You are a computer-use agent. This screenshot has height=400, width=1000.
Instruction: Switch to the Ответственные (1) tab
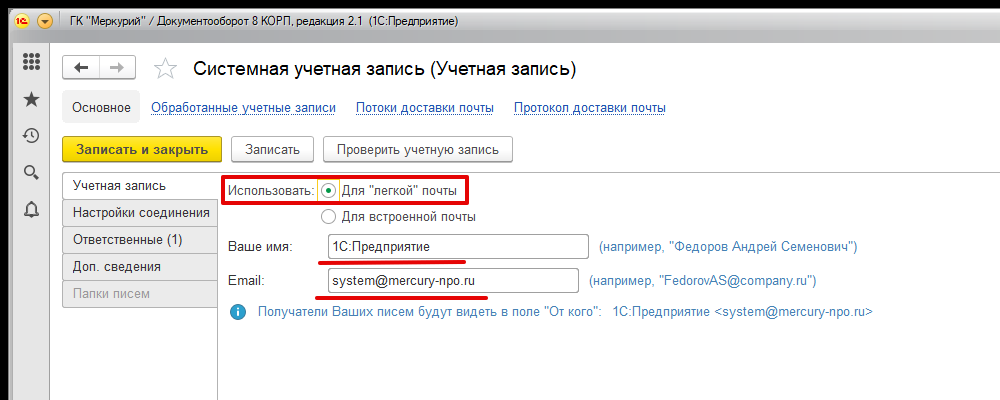click(138, 239)
